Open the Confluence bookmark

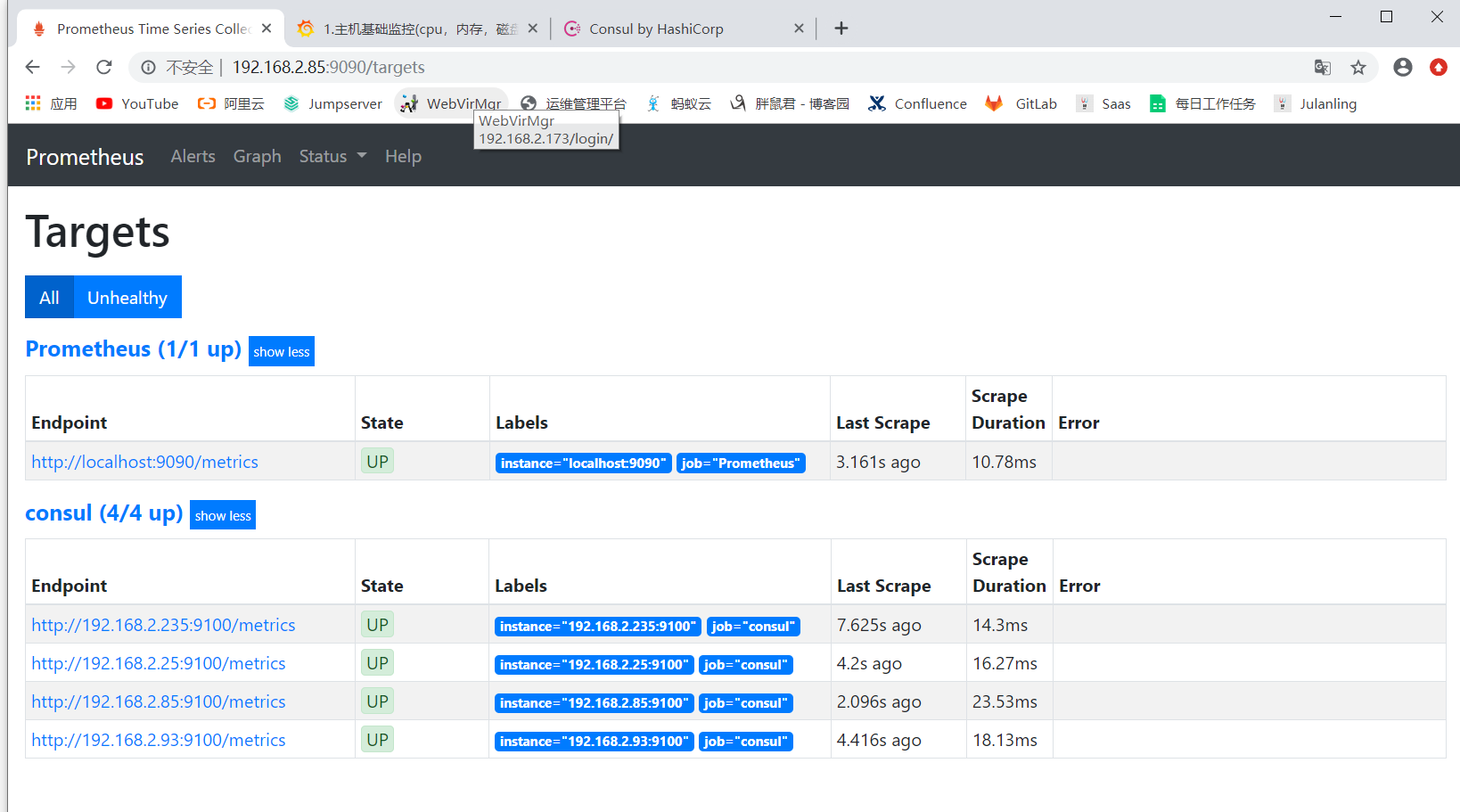917,103
